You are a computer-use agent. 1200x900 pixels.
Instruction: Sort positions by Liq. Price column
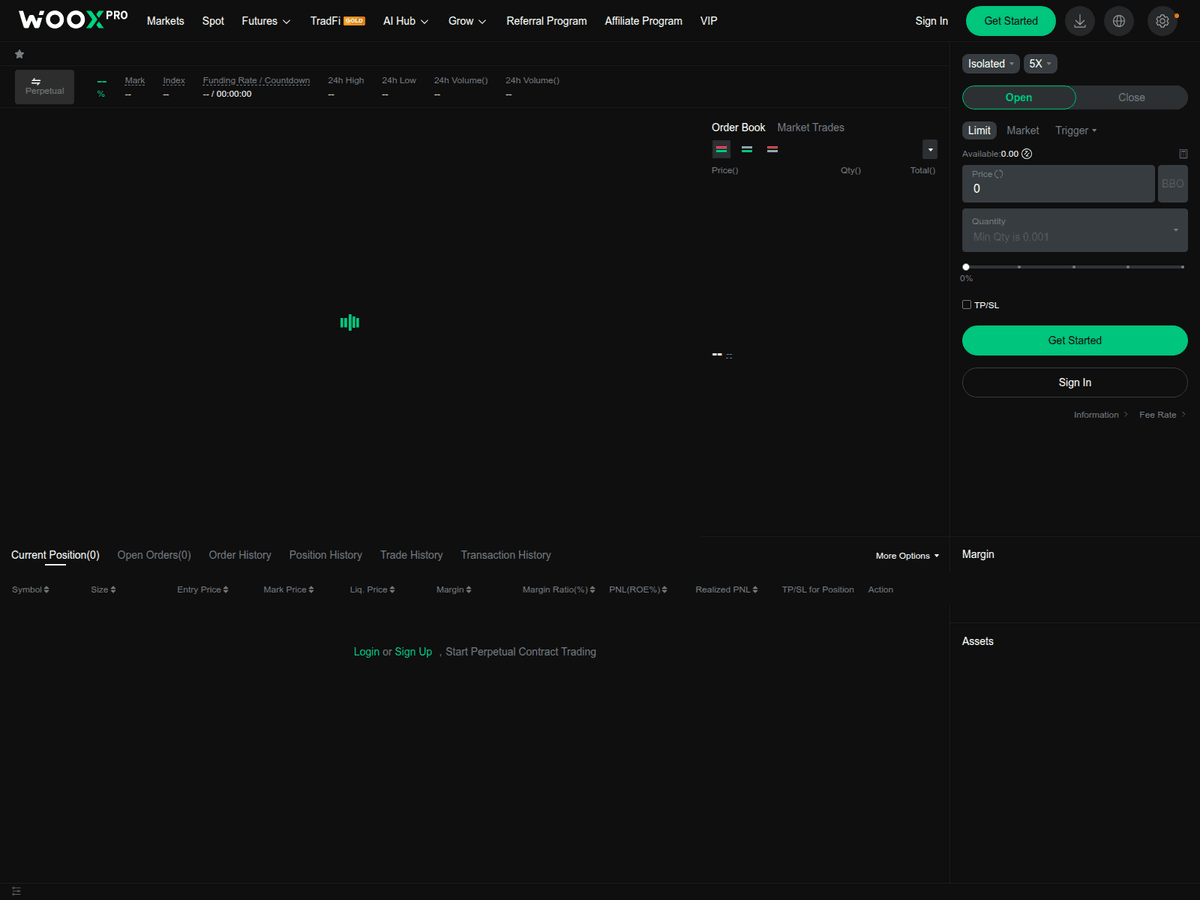[372, 590]
